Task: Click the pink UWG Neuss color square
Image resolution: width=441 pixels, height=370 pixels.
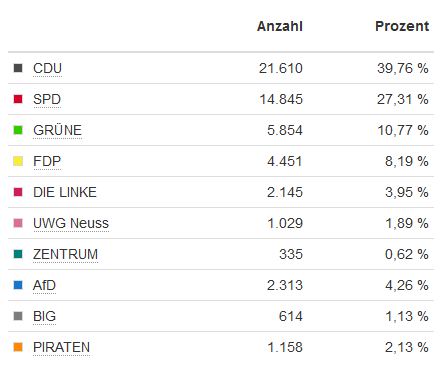Action: 18,223
